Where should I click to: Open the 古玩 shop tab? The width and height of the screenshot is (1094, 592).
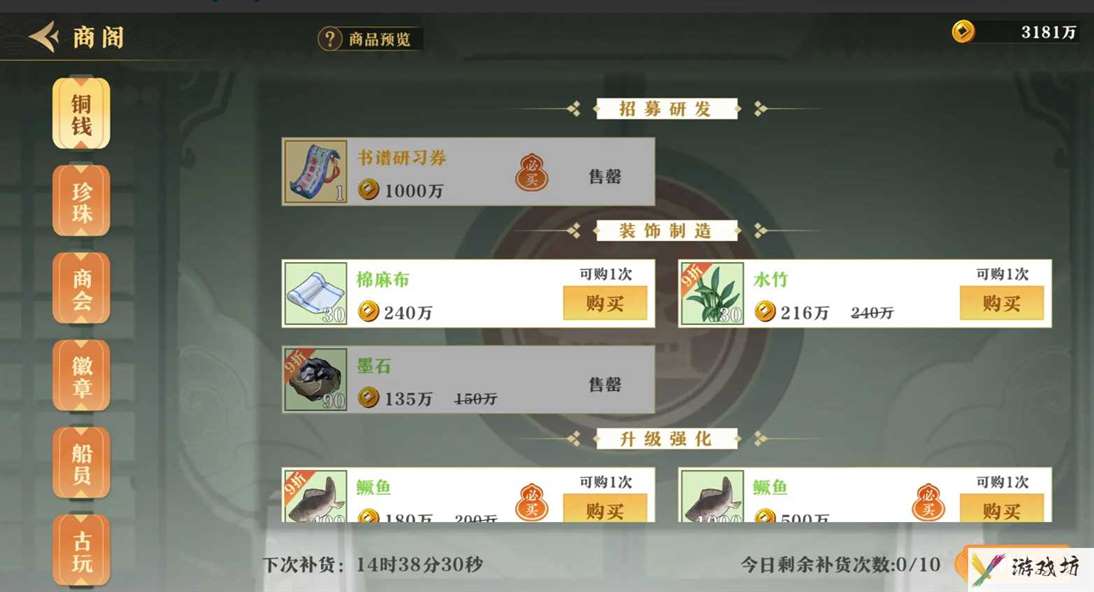click(x=81, y=550)
